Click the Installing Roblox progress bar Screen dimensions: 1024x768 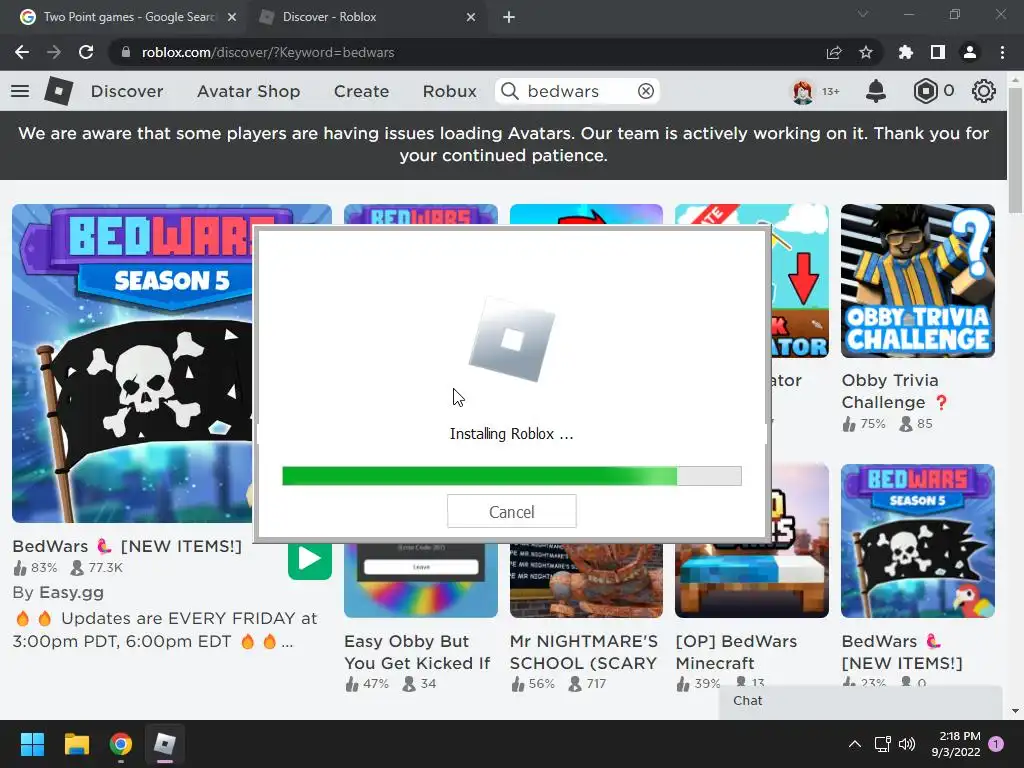tap(511, 475)
